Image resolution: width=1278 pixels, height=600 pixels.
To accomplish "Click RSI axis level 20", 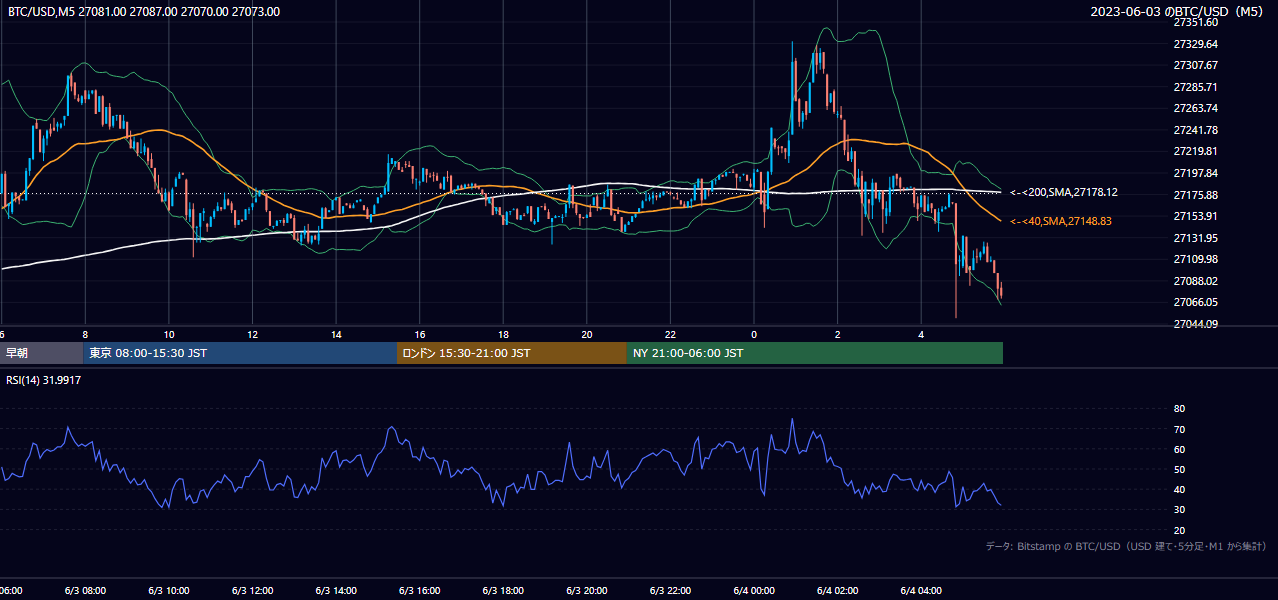I will point(1179,531).
